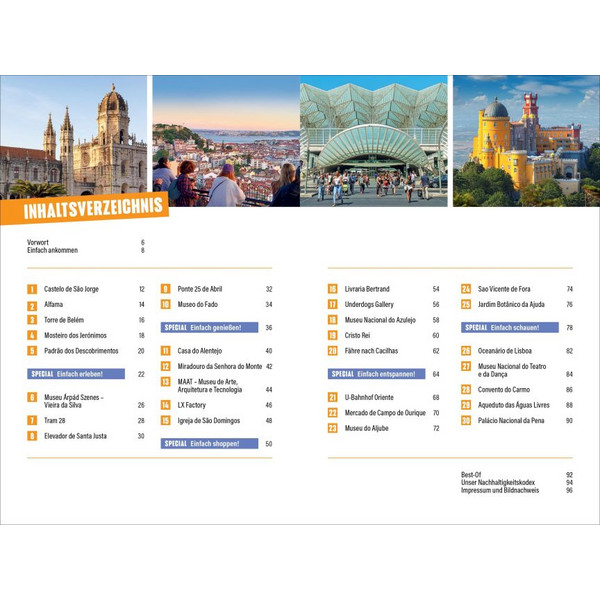Viewport: 600px width, 600px height.
Task: Click the 'Livraria Bertrand' entry
Action: [367, 289]
